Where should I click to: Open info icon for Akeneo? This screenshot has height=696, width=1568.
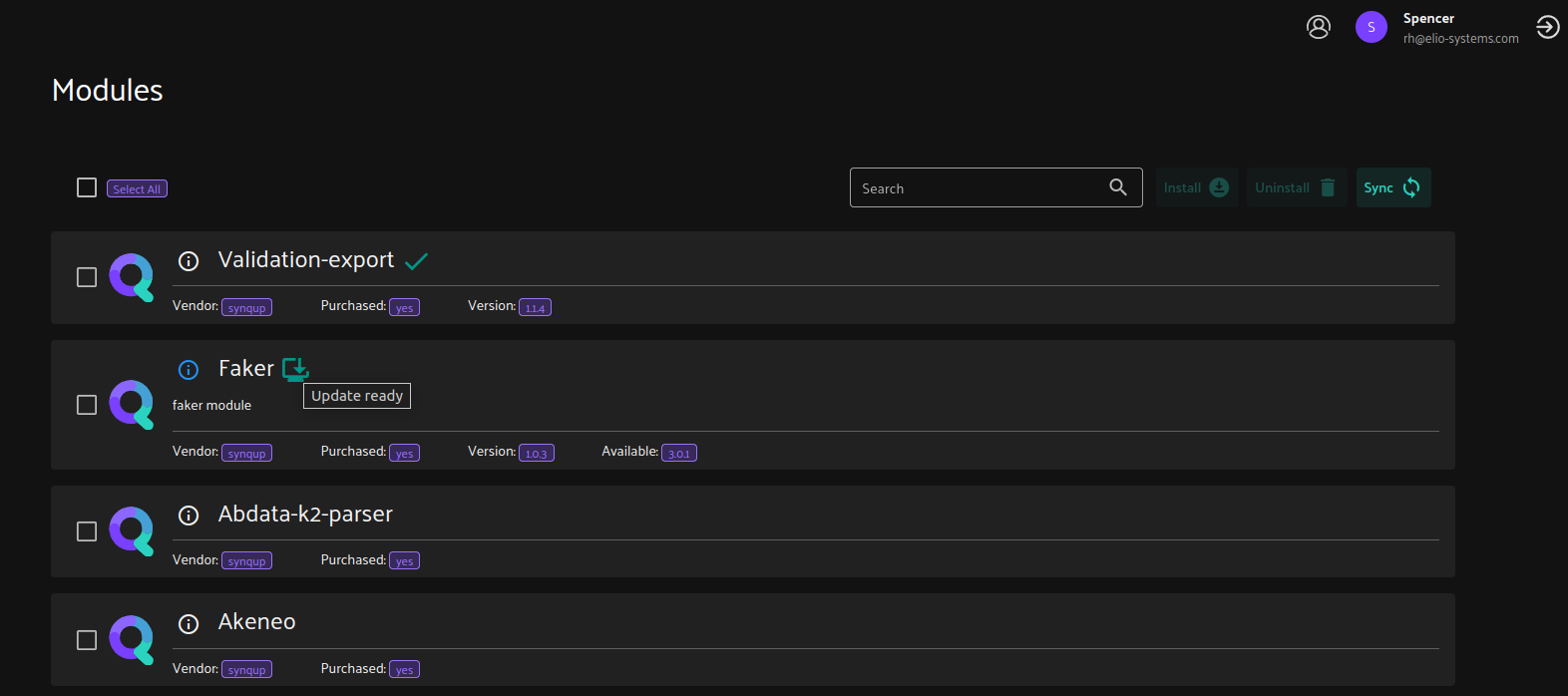pyautogui.click(x=189, y=624)
